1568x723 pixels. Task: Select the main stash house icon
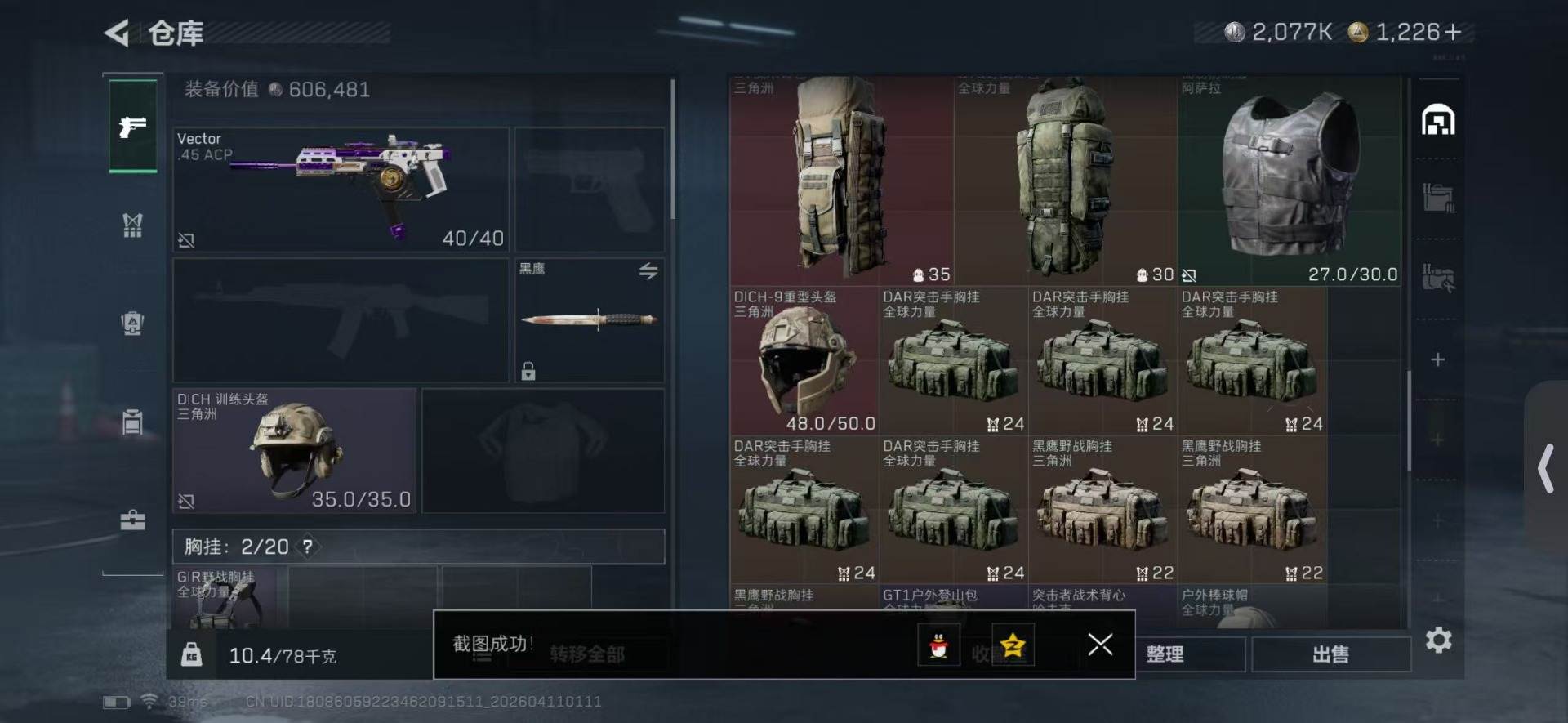click(x=1438, y=121)
